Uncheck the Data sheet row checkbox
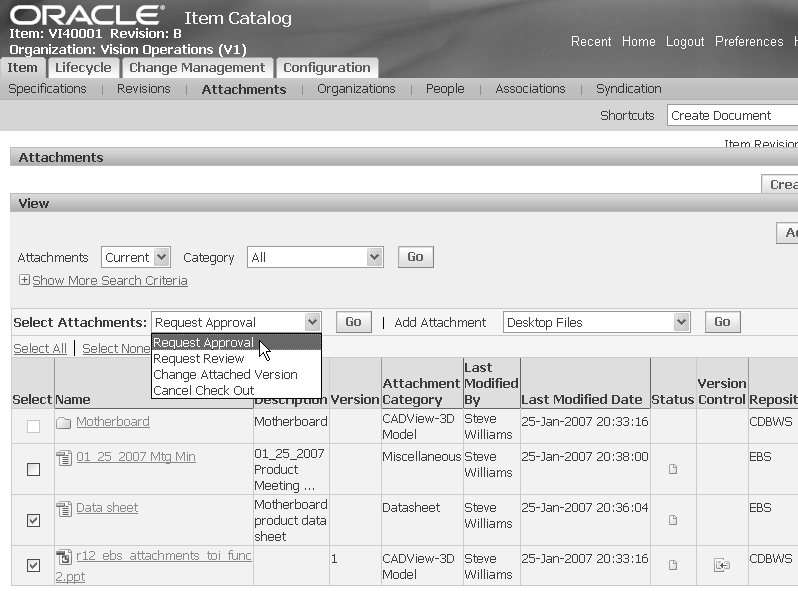 tap(34, 520)
